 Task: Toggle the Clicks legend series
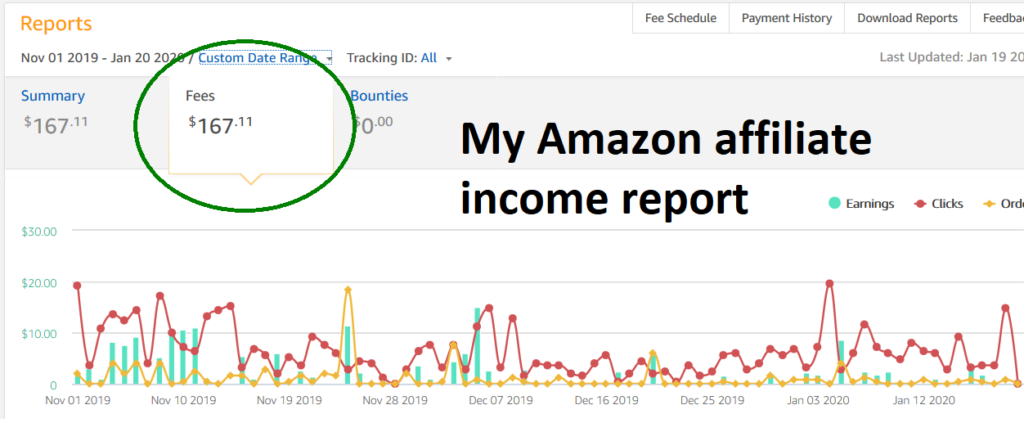click(x=939, y=204)
